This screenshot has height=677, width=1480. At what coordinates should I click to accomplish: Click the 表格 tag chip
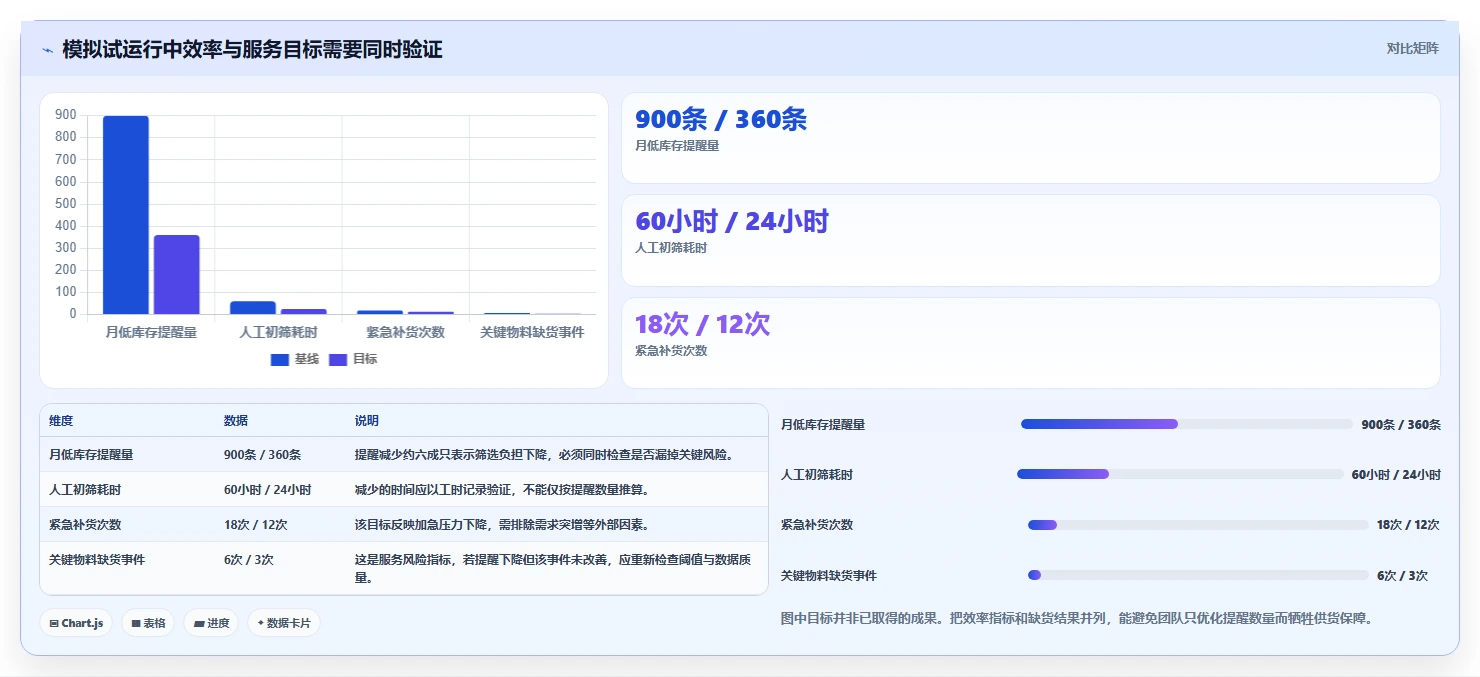[148, 623]
